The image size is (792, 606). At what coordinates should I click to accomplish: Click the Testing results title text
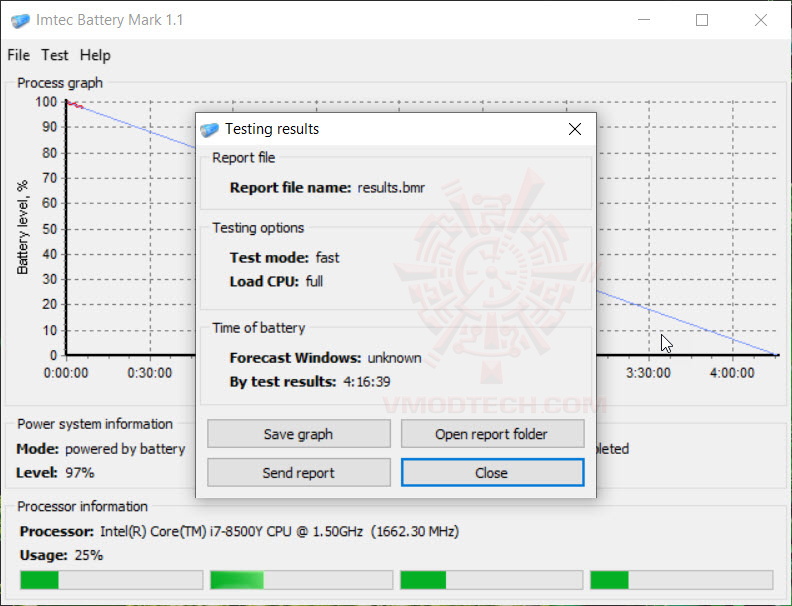tap(272, 129)
